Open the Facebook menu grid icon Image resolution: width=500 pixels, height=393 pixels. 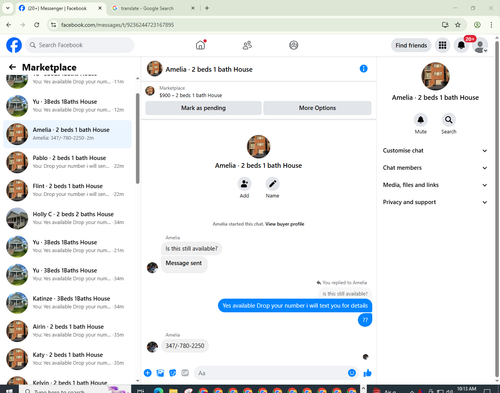[x=442, y=45]
